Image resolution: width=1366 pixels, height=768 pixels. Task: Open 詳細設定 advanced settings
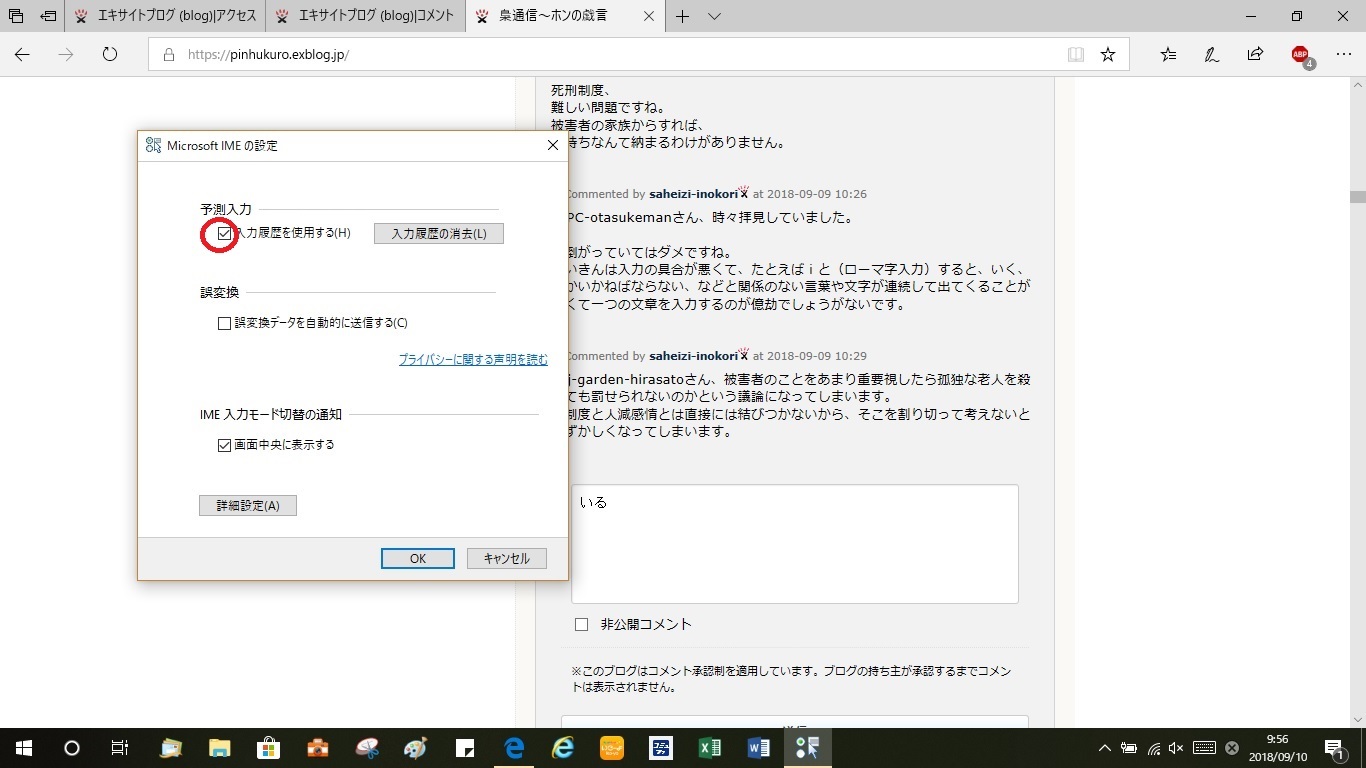tap(248, 506)
